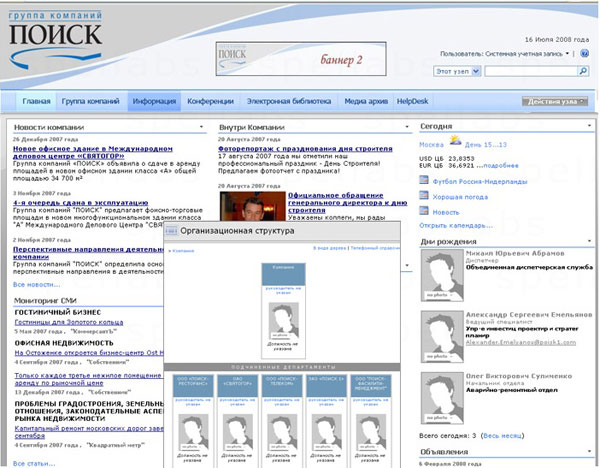Open the Весь месяц birthdays link

pyautogui.click(x=502, y=435)
